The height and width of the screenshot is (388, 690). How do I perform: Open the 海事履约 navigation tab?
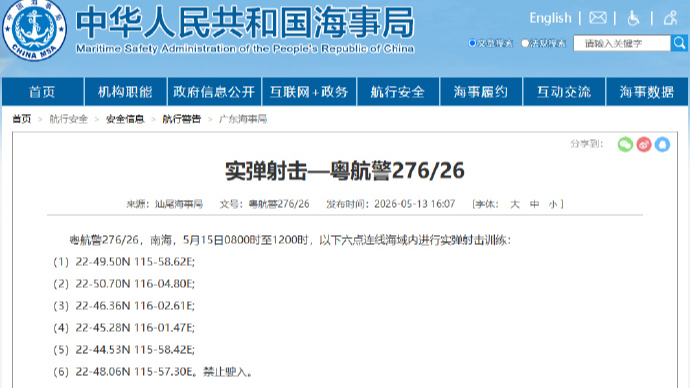click(x=481, y=92)
